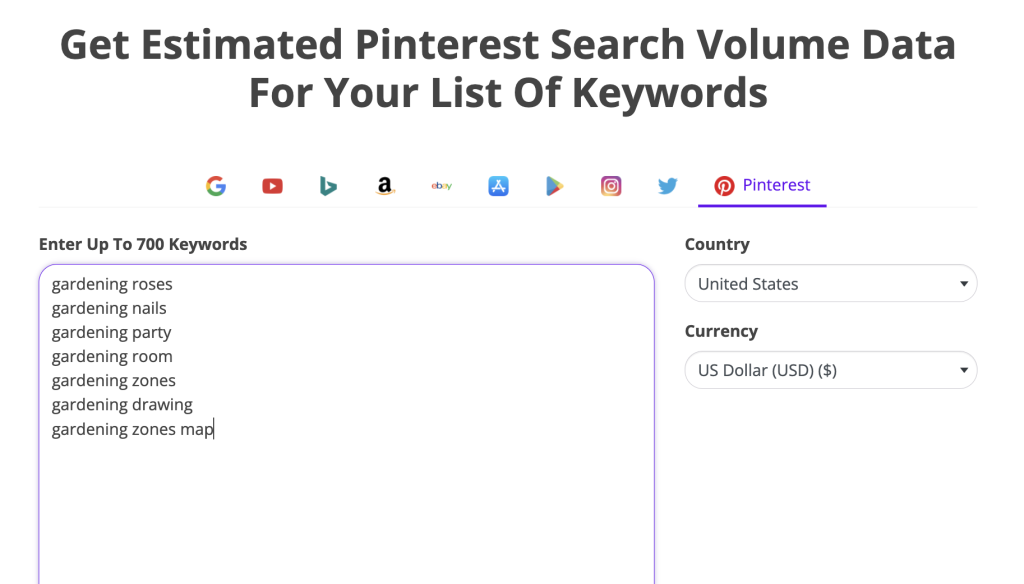Choose the Bing platform icon
The image size is (1024, 584).
coord(328,186)
